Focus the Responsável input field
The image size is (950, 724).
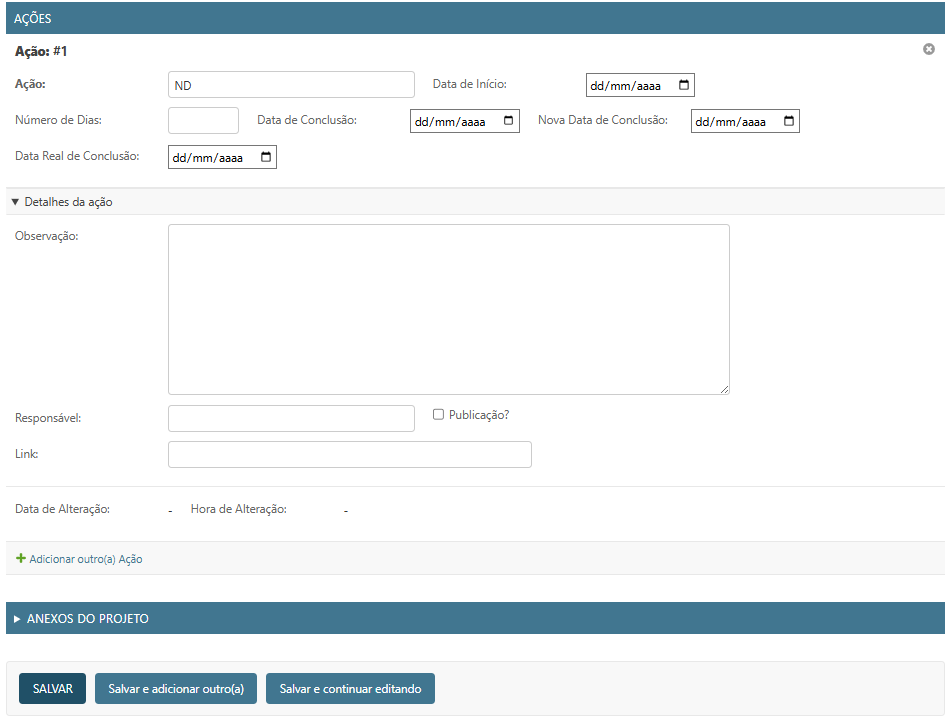[x=291, y=419]
